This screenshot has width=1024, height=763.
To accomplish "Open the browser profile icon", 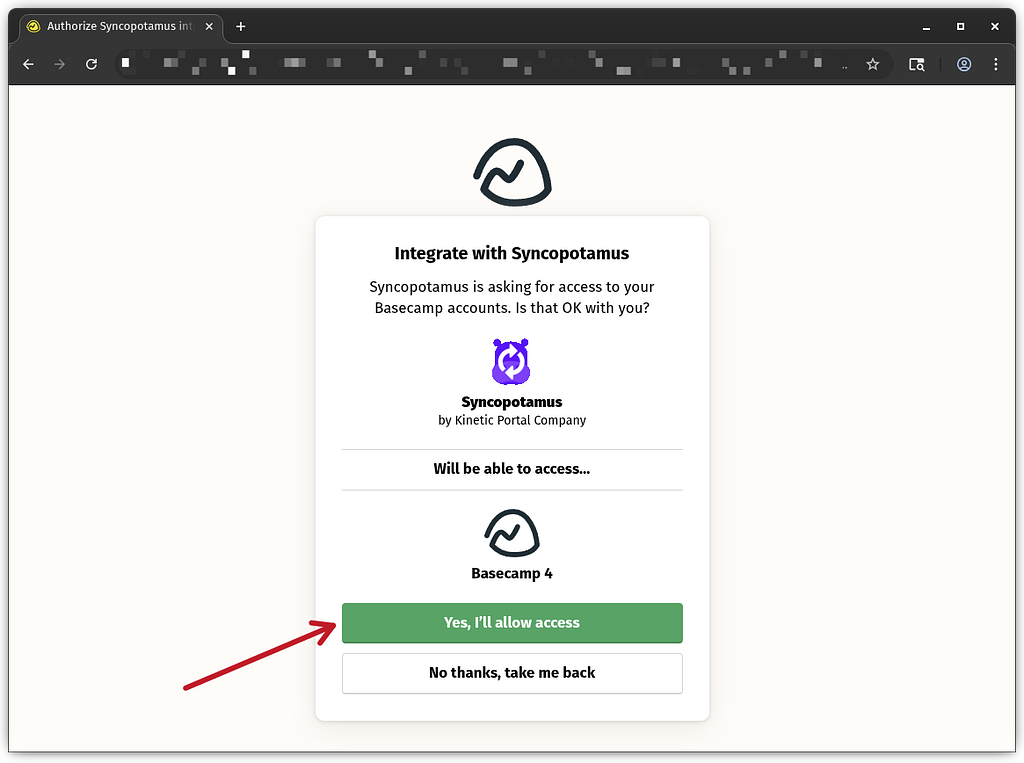I will (964, 64).
